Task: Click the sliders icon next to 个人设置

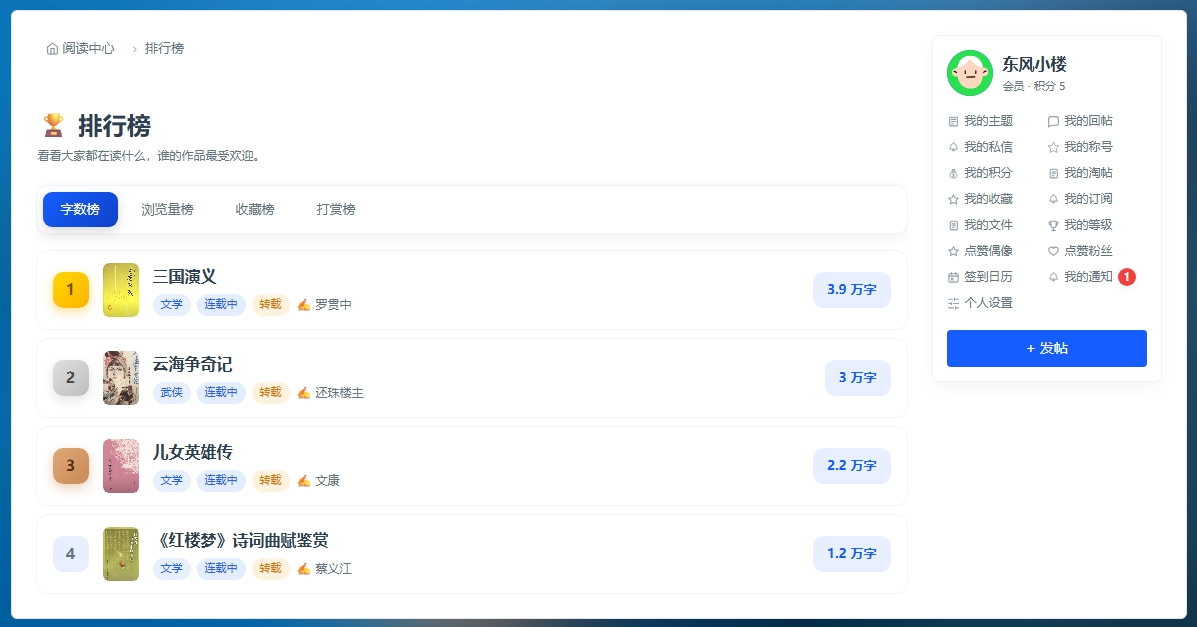Action: (953, 303)
